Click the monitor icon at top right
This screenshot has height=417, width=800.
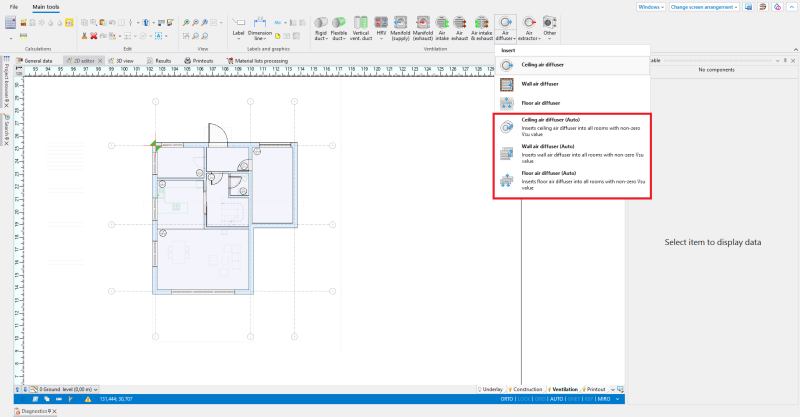click(x=748, y=7)
